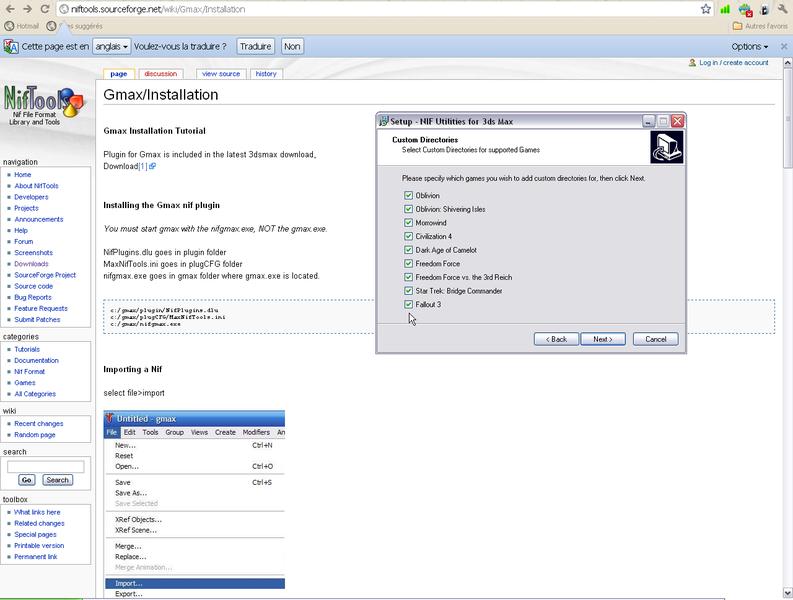Bookmark the page with the star icon
The height and width of the screenshot is (600, 793).
pyautogui.click(x=706, y=9)
